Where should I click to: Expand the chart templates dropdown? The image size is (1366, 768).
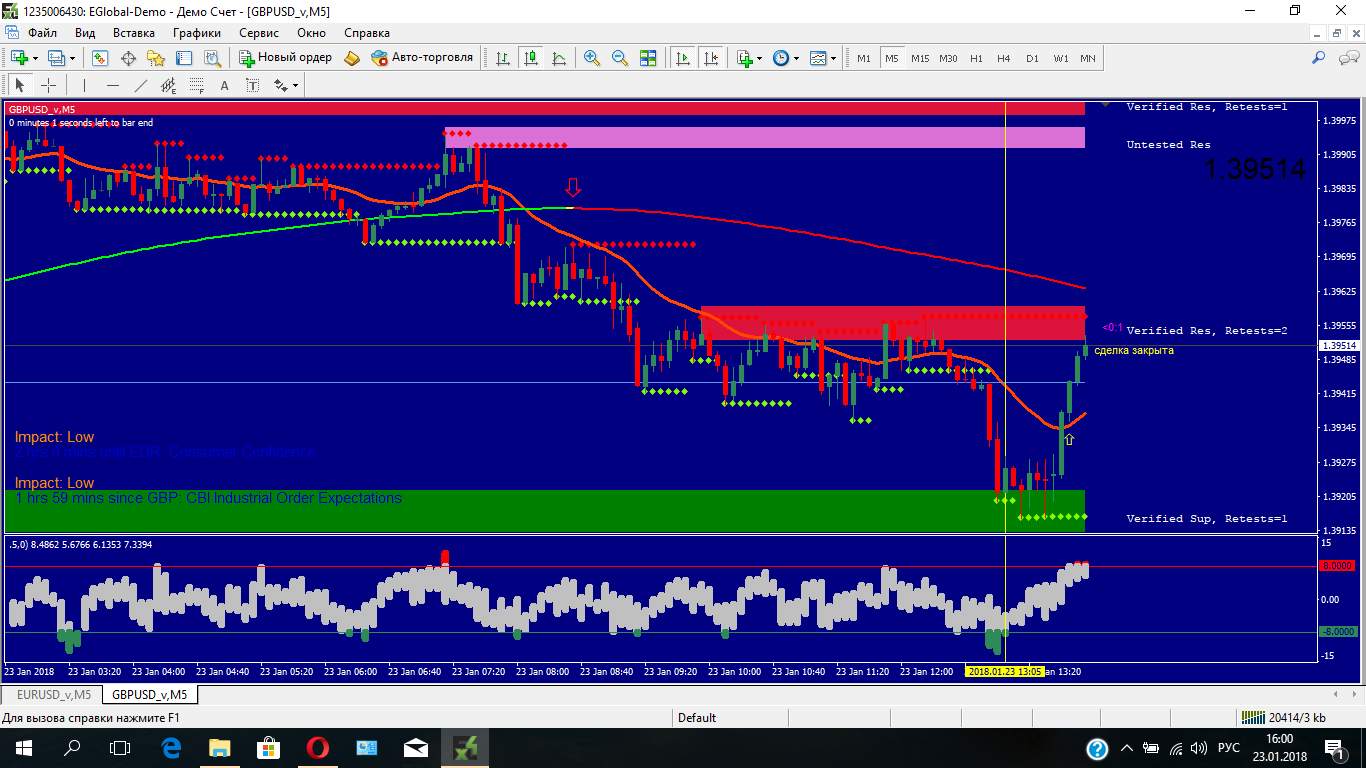click(824, 58)
